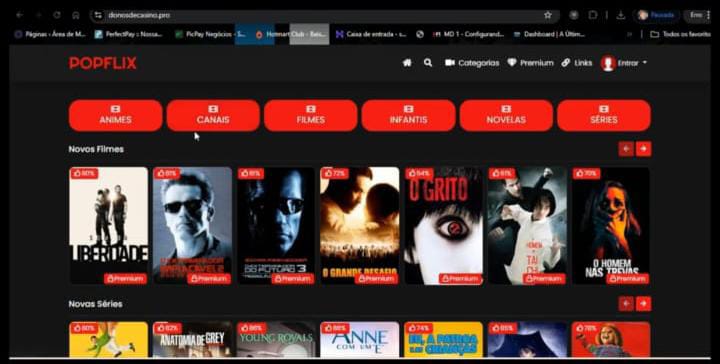Open the Páginas - Área de M bookmark
The width and height of the screenshot is (720, 364).
[50, 34]
